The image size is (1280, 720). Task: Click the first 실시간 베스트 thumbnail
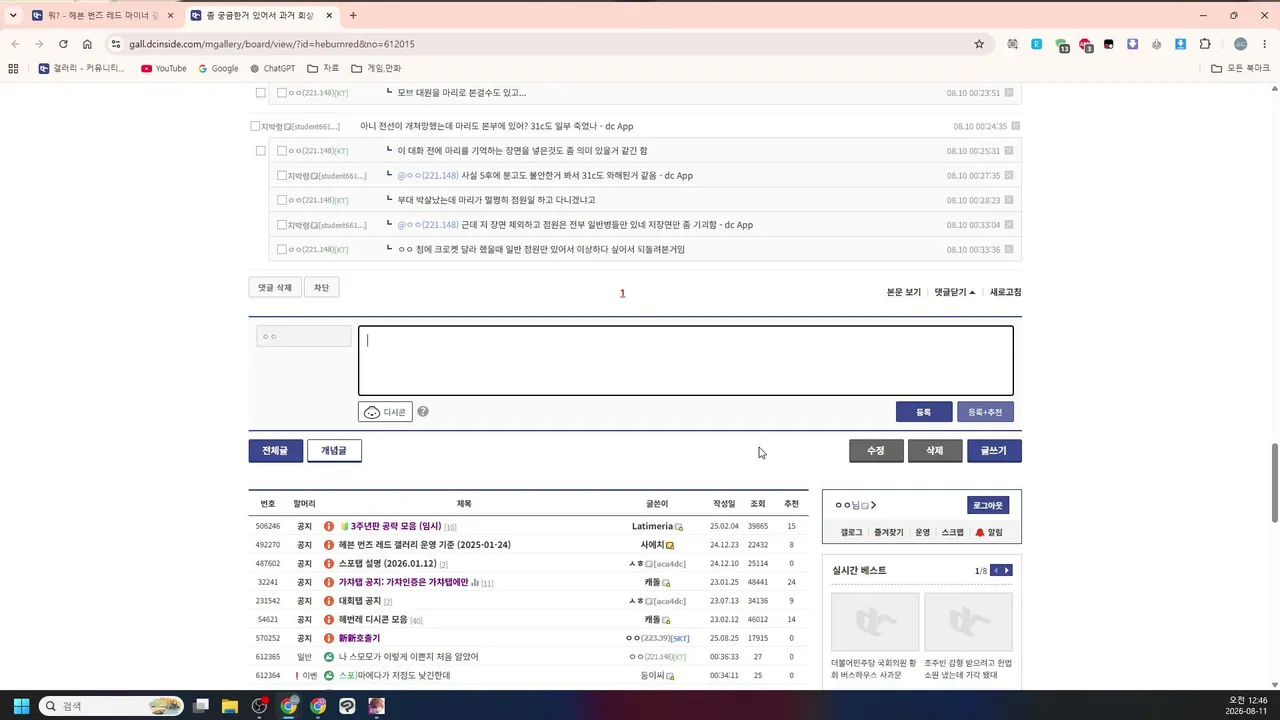tap(875, 622)
